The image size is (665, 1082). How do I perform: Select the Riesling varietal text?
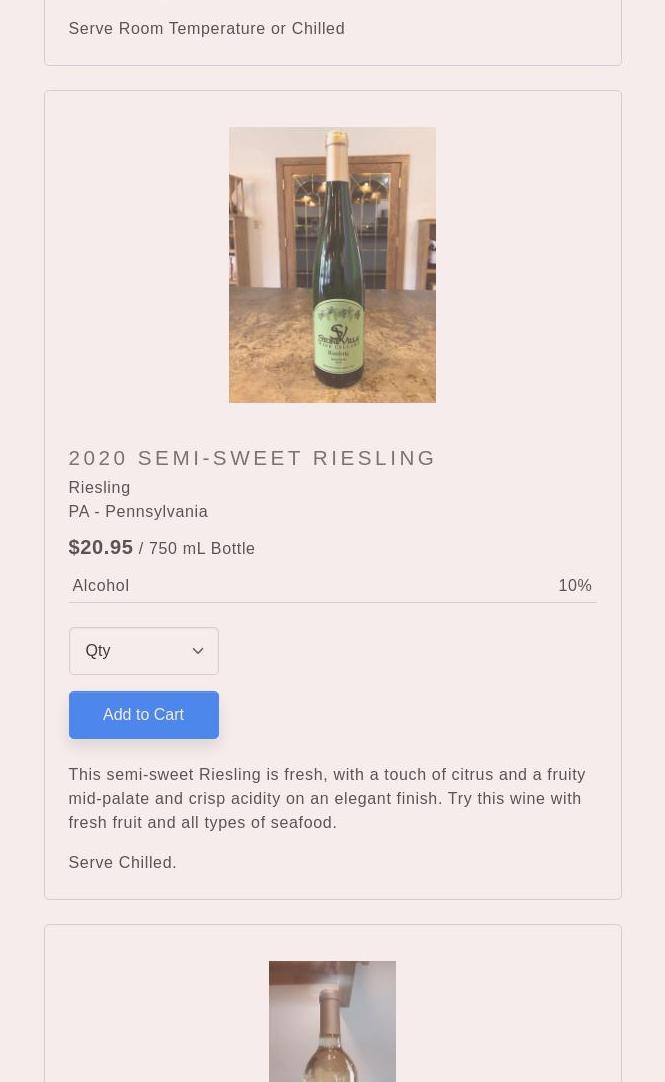tap(99, 487)
